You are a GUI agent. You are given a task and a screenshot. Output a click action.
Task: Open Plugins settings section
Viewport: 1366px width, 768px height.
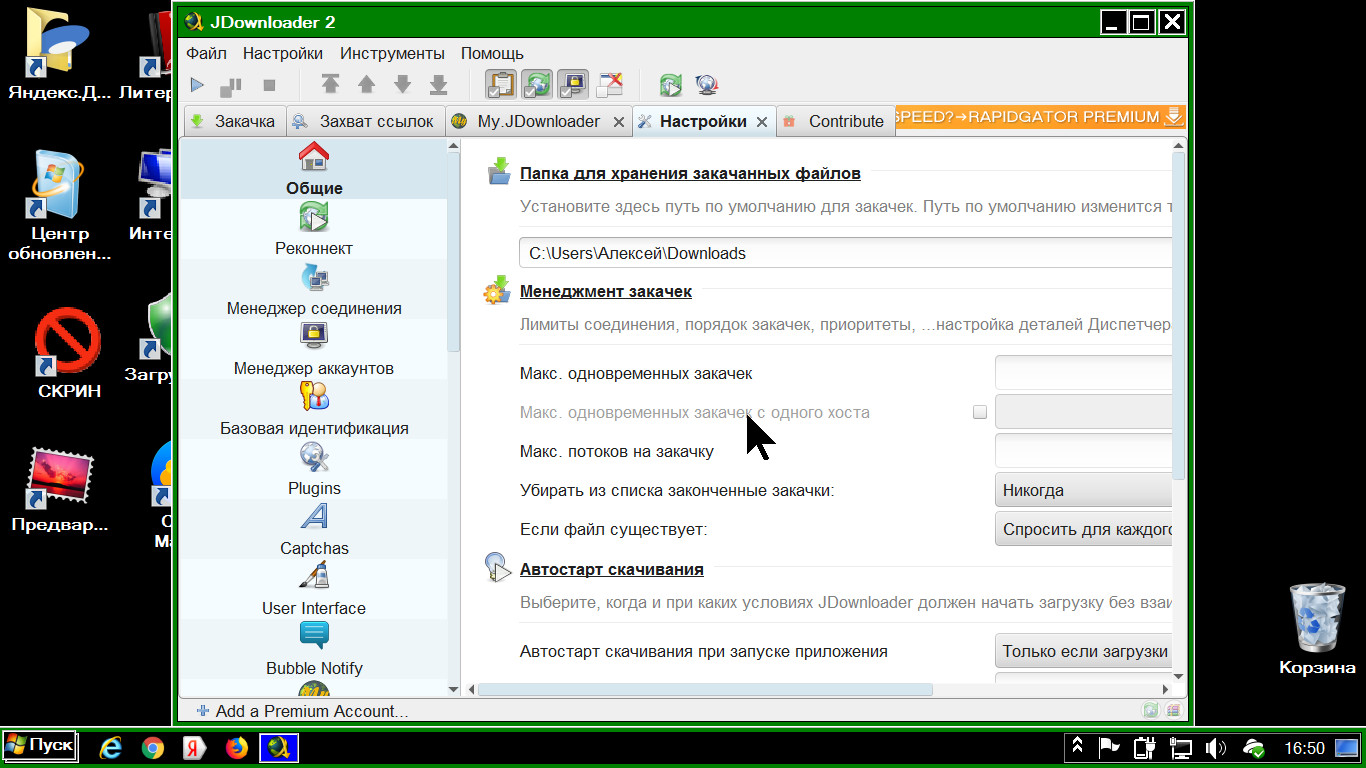point(314,468)
